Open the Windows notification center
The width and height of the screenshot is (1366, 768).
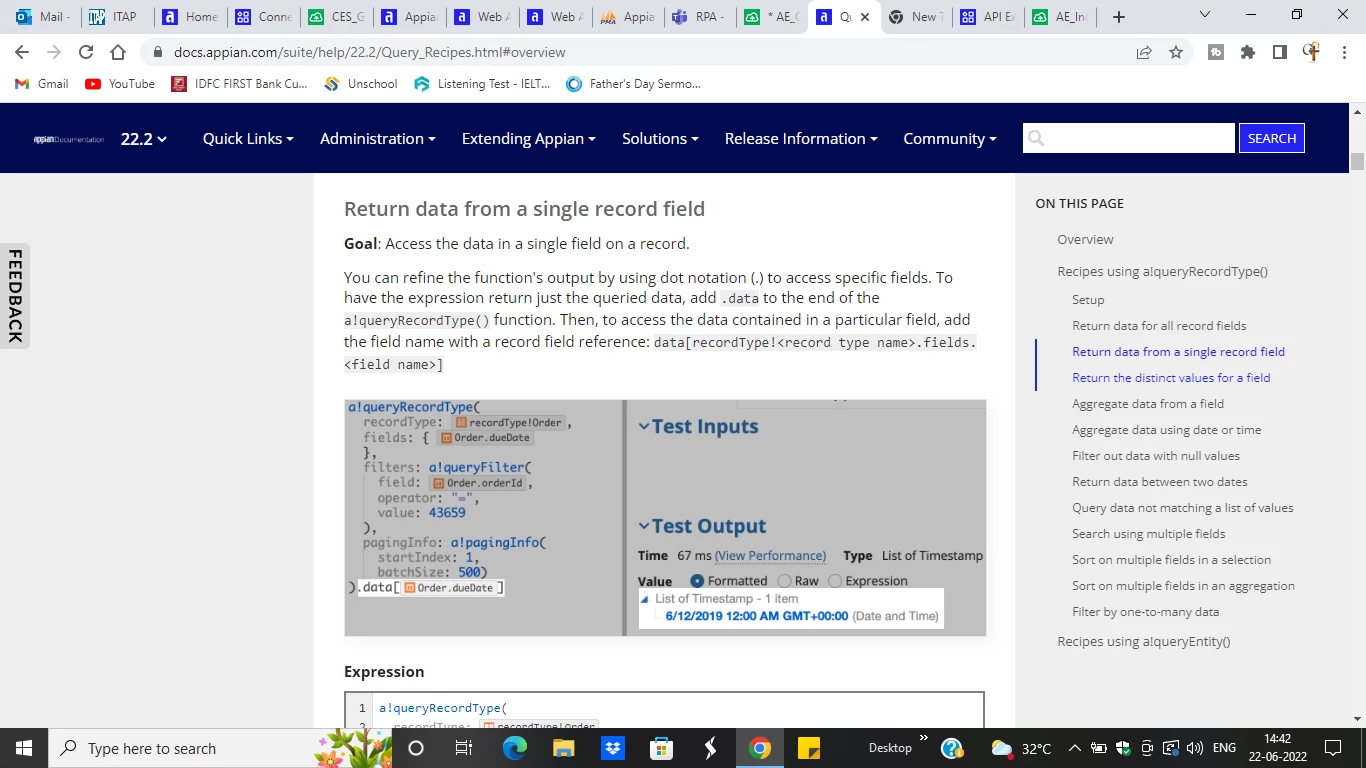click(1332, 748)
